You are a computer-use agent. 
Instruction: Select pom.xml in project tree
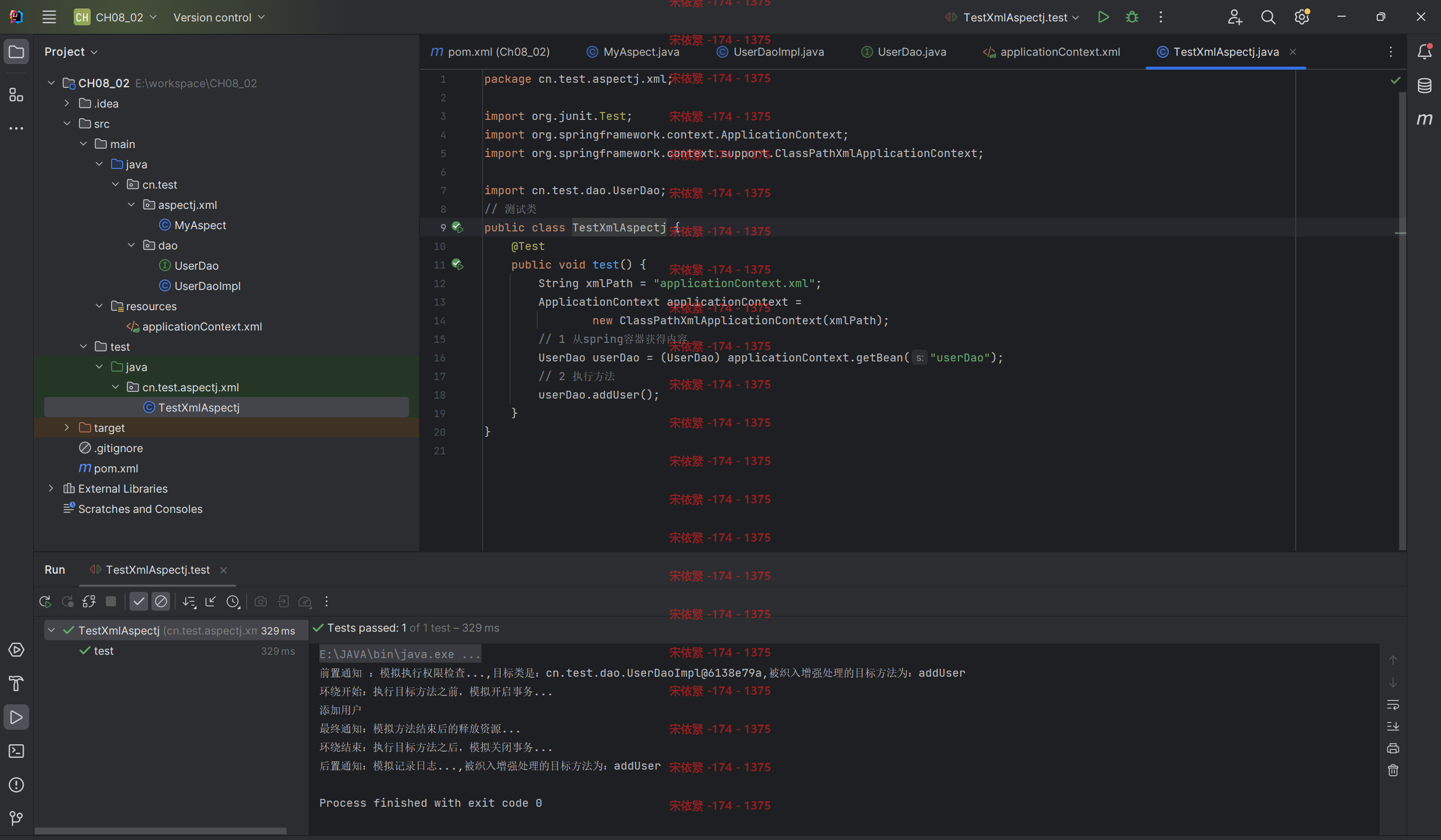[x=108, y=468]
